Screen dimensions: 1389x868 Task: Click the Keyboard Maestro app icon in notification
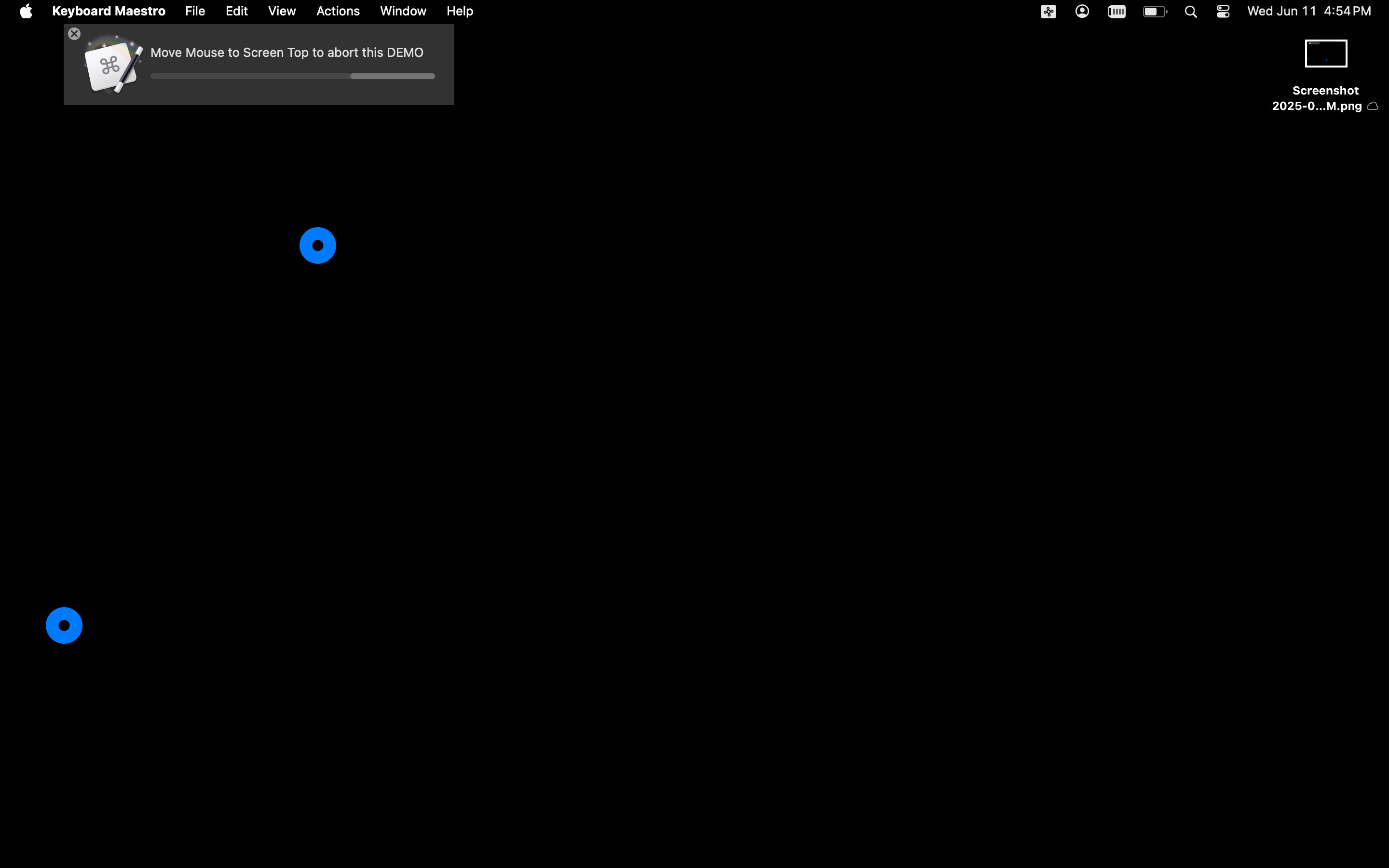[113, 64]
